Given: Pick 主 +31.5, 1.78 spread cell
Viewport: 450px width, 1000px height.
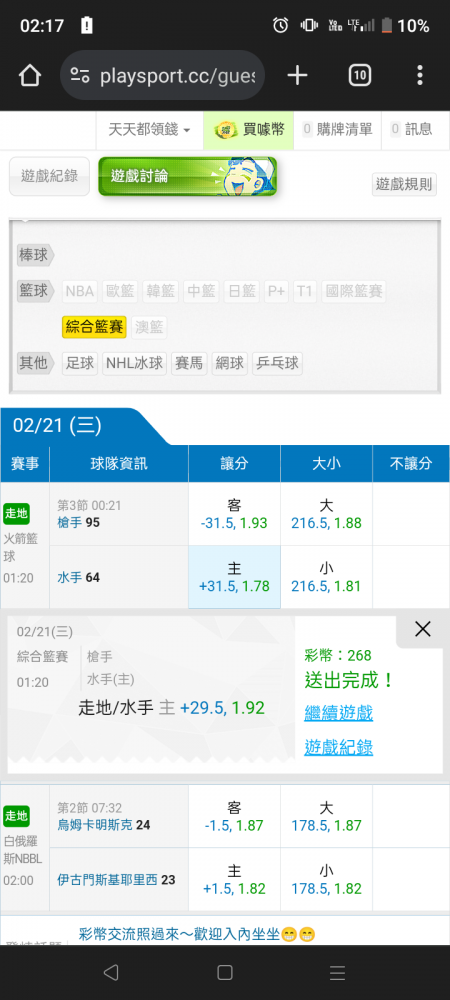Looking at the screenshot, I should [234, 577].
